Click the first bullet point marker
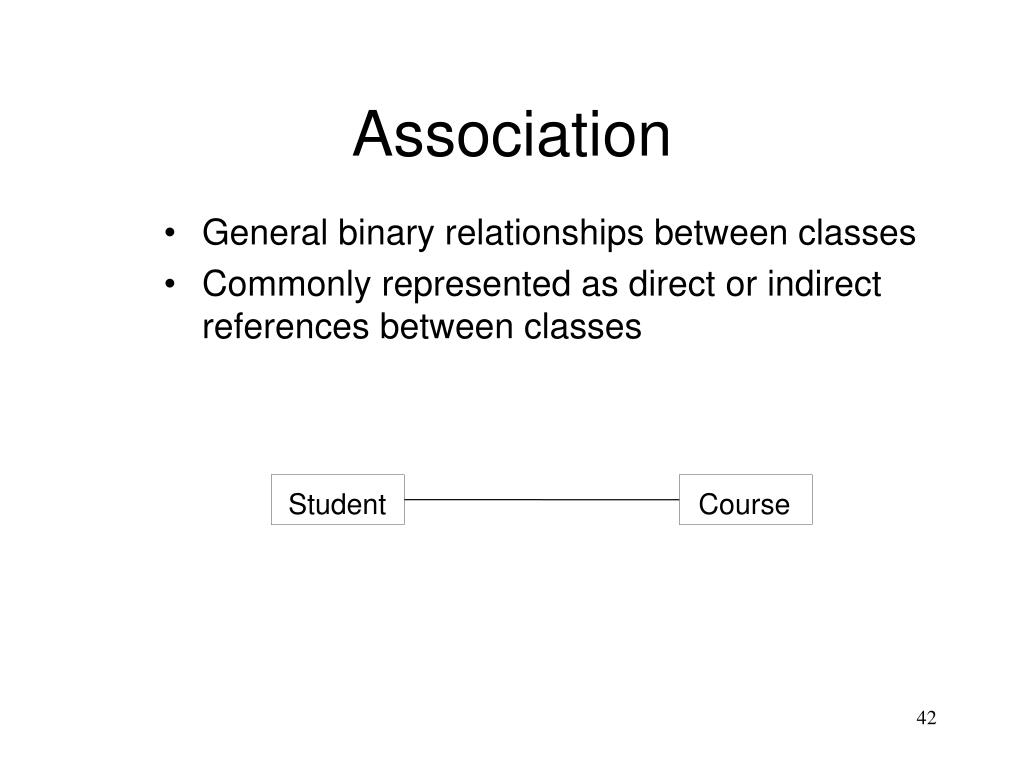Image resolution: width=1024 pixels, height=768 pixels. (x=170, y=233)
